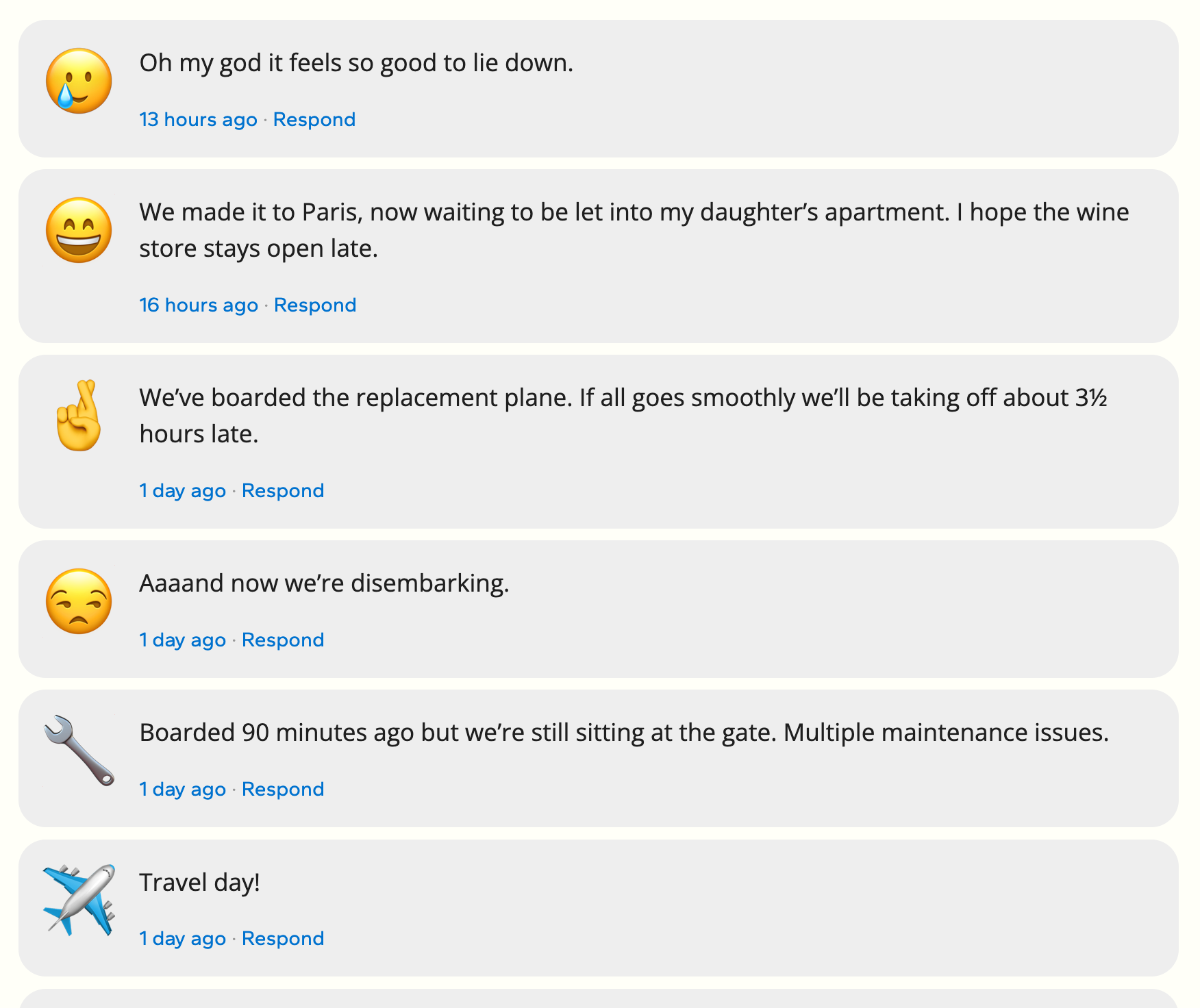Respond to the Travel day post
1200x1008 pixels.
(283, 939)
